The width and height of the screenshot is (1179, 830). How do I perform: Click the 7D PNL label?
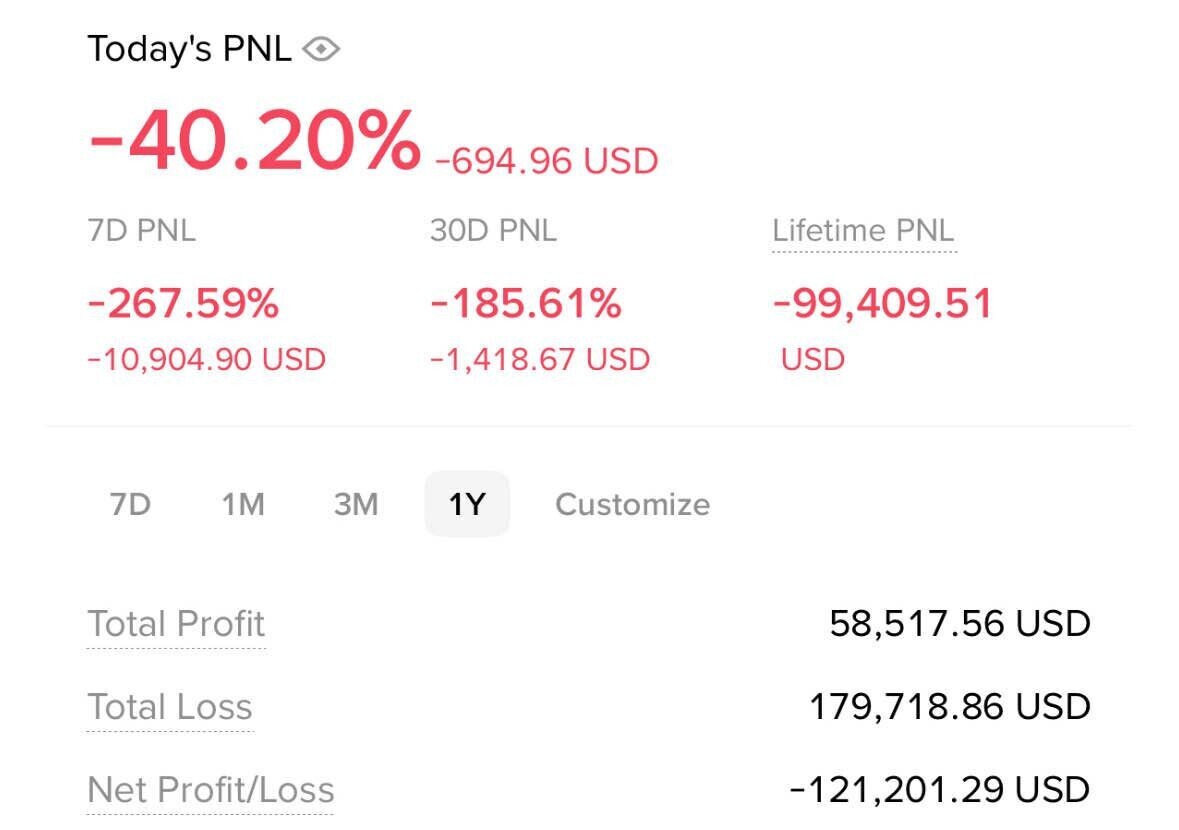click(x=142, y=231)
